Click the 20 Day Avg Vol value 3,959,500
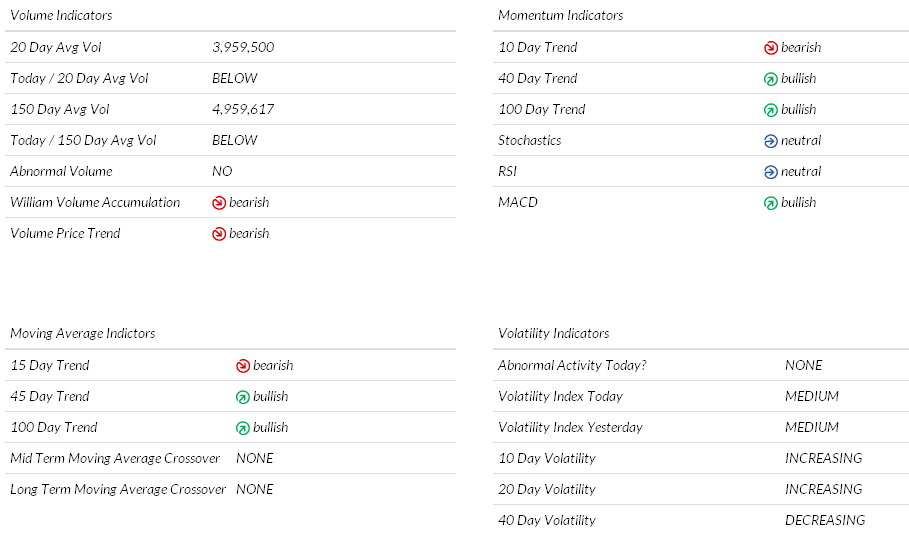This screenshot has width=909, height=549. click(243, 48)
